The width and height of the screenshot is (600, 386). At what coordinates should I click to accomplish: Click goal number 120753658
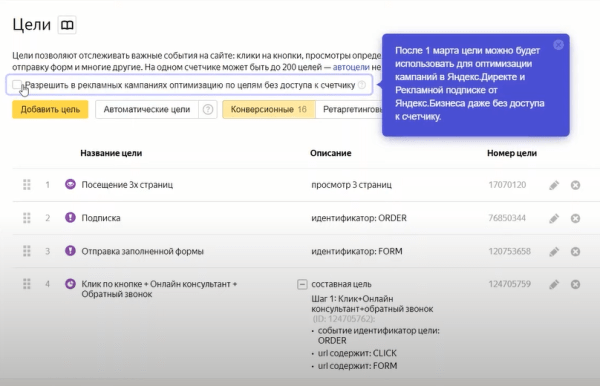[509, 251]
